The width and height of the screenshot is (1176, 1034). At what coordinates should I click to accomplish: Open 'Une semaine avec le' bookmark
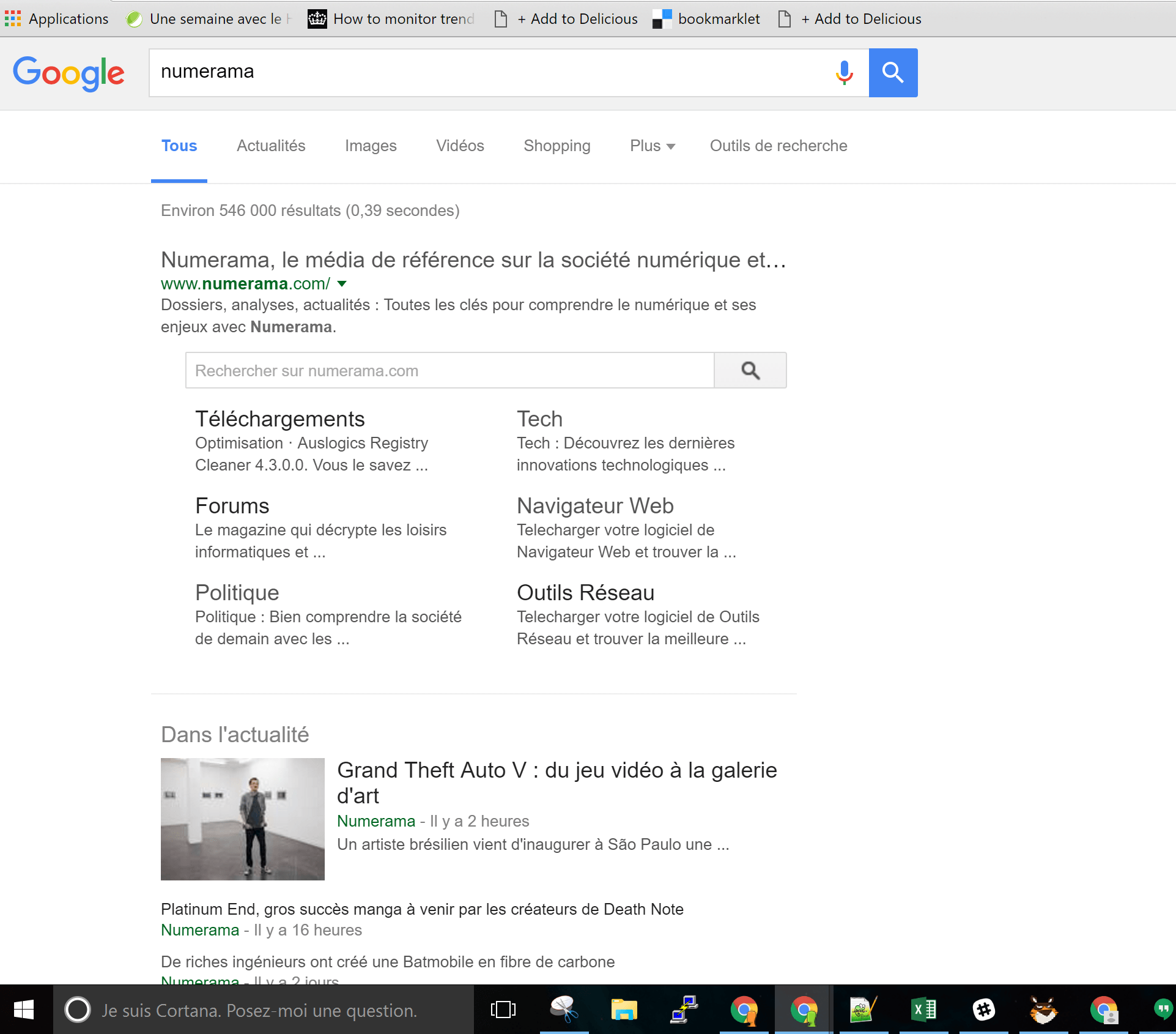coord(209,19)
